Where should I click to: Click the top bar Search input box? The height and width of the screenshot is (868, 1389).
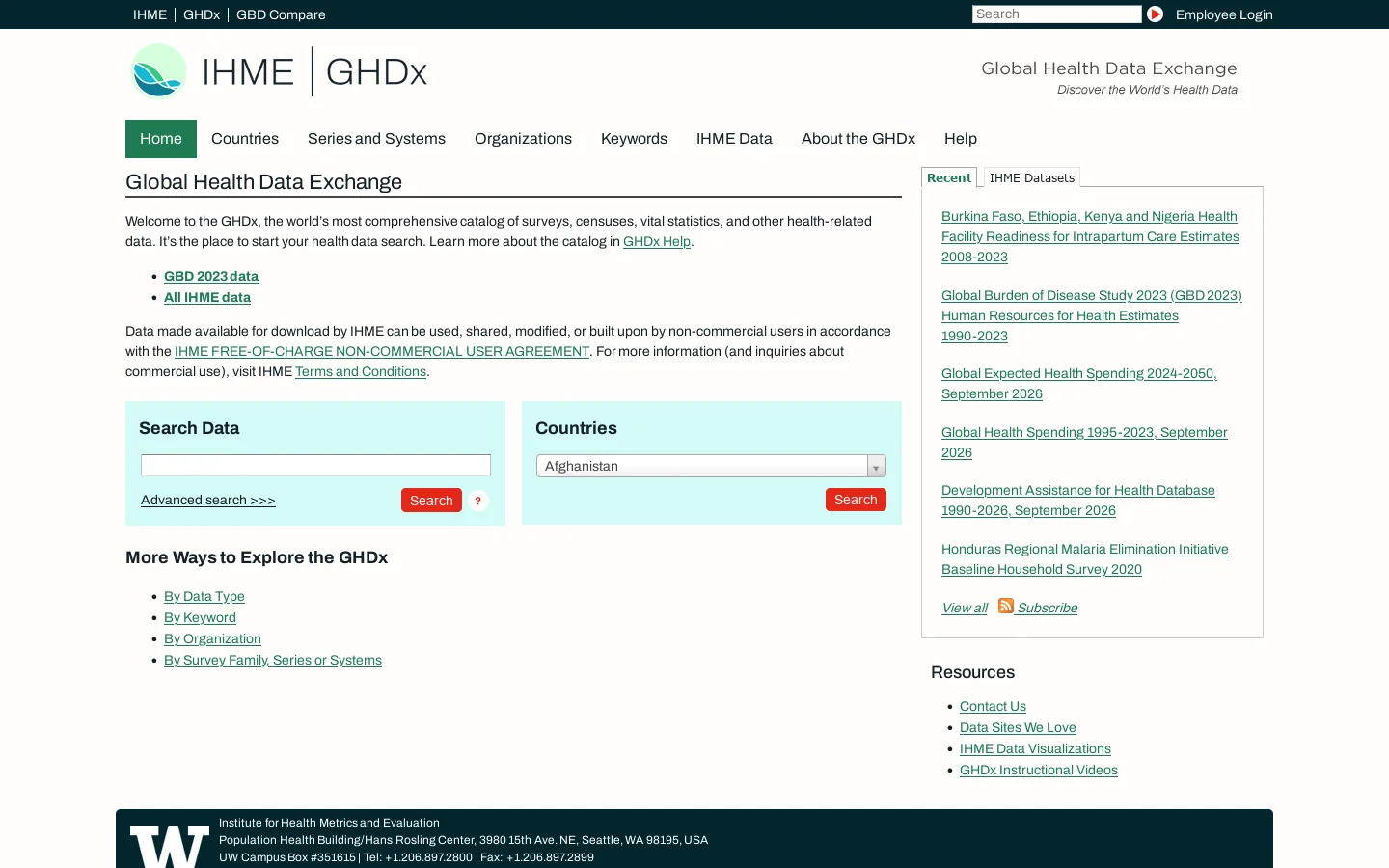coord(1056,14)
